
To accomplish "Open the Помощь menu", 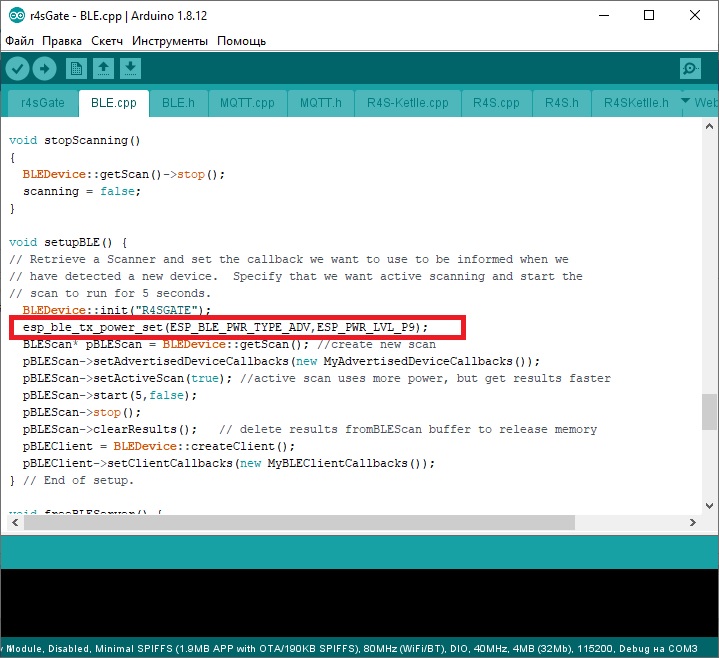I will click(x=242, y=41).
